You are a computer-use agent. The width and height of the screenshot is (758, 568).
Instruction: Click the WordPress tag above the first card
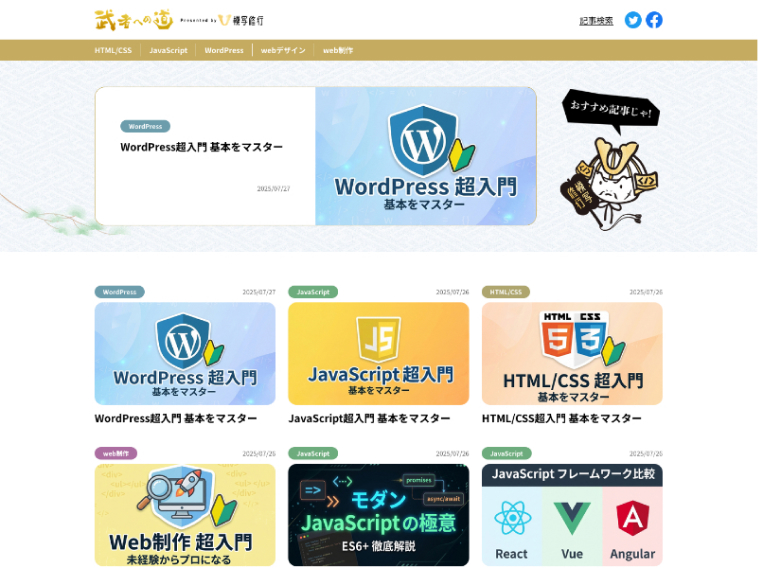(x=119, y=292)
